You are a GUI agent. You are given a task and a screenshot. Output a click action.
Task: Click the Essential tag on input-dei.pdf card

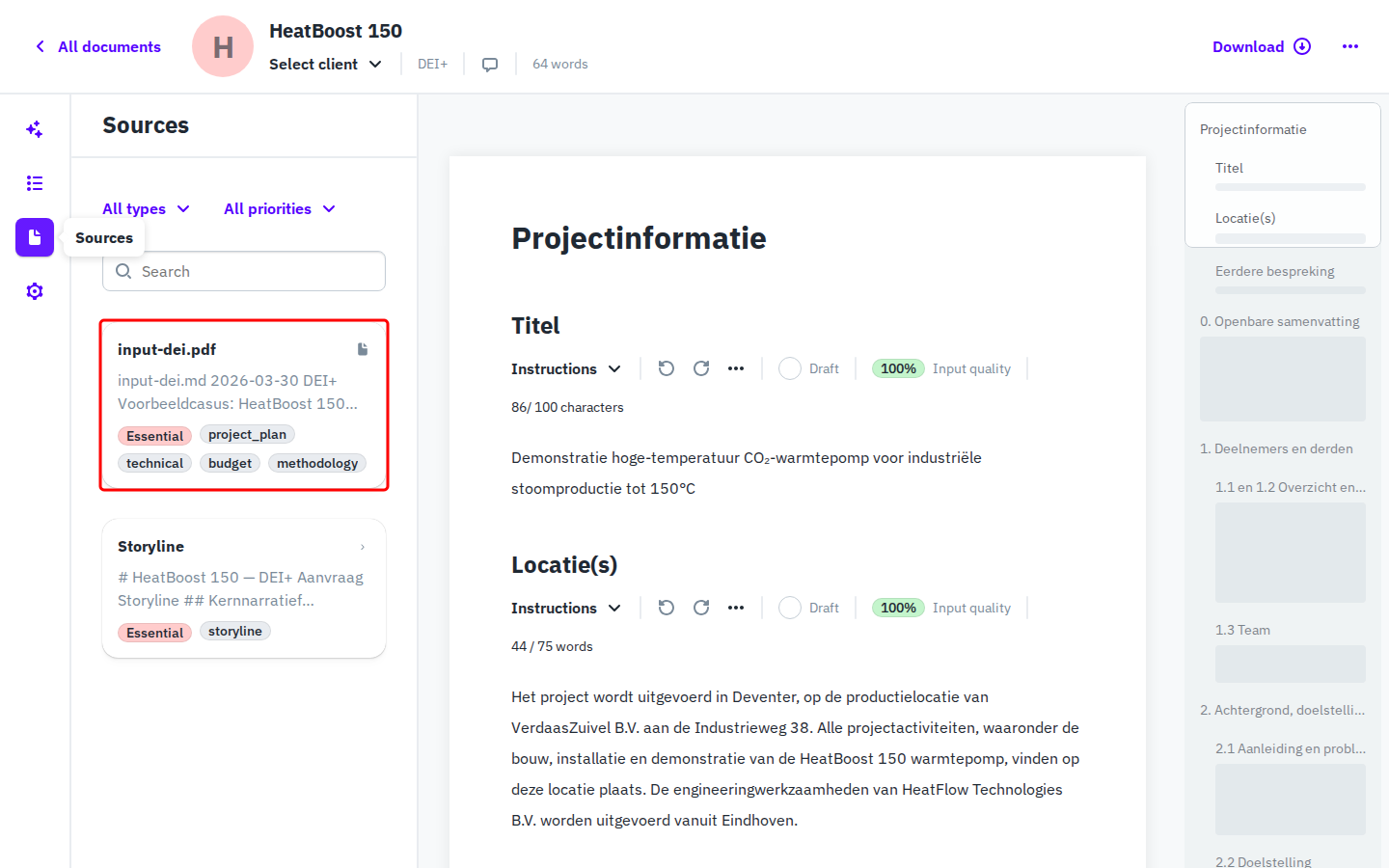[154, 436]
